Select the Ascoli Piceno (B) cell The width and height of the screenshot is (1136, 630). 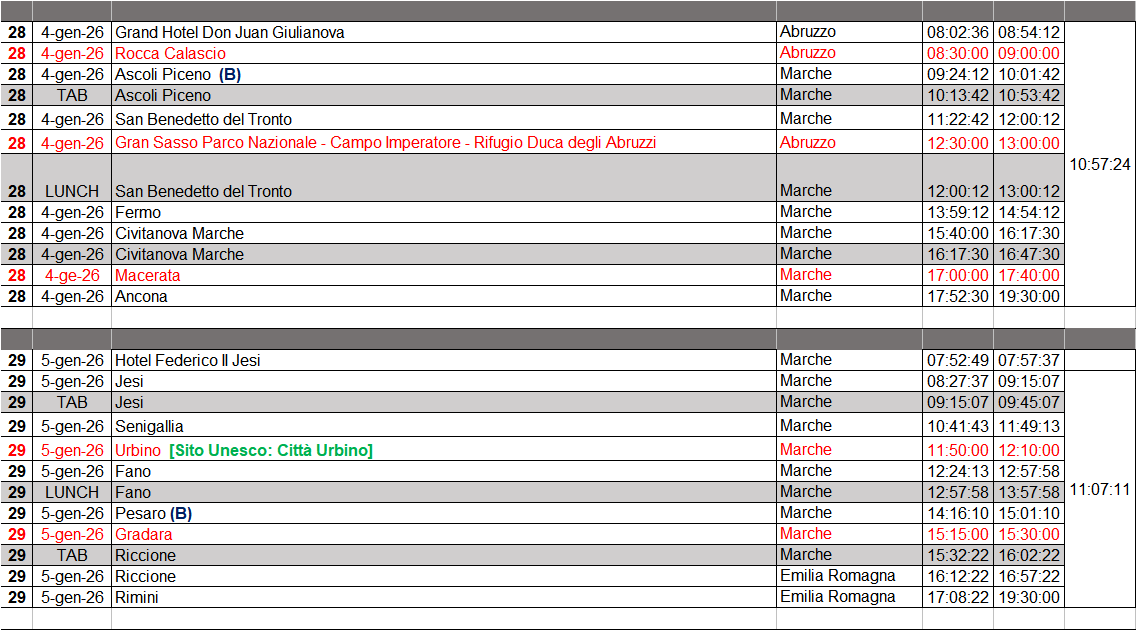[x=178, y=74]
